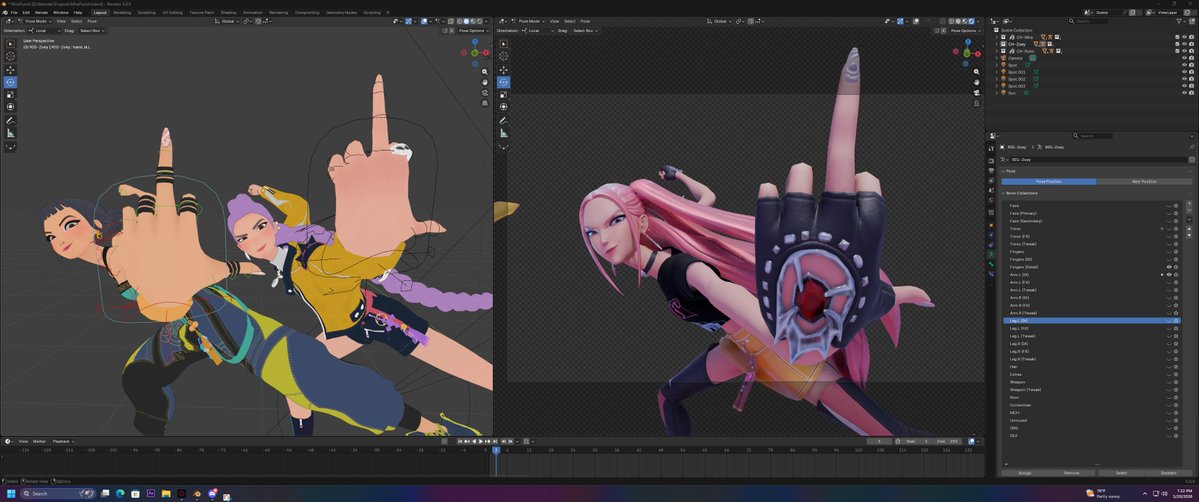Click the Assign button for bone collections

point(1025,473)
